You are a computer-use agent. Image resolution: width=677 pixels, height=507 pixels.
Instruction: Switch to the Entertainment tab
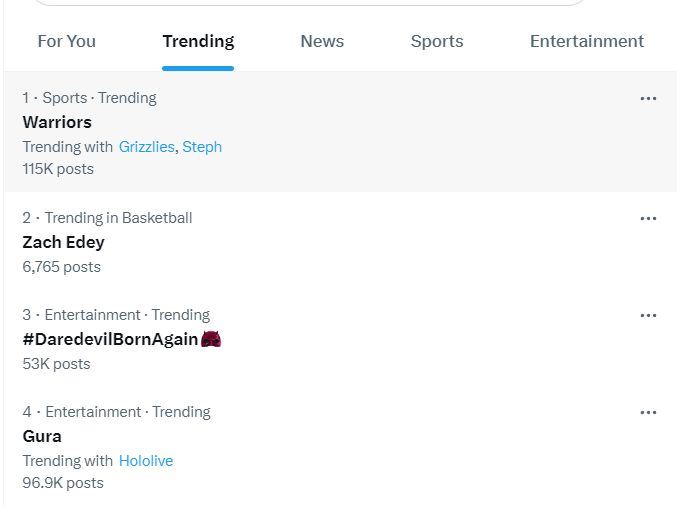click(x=587, y=41)
